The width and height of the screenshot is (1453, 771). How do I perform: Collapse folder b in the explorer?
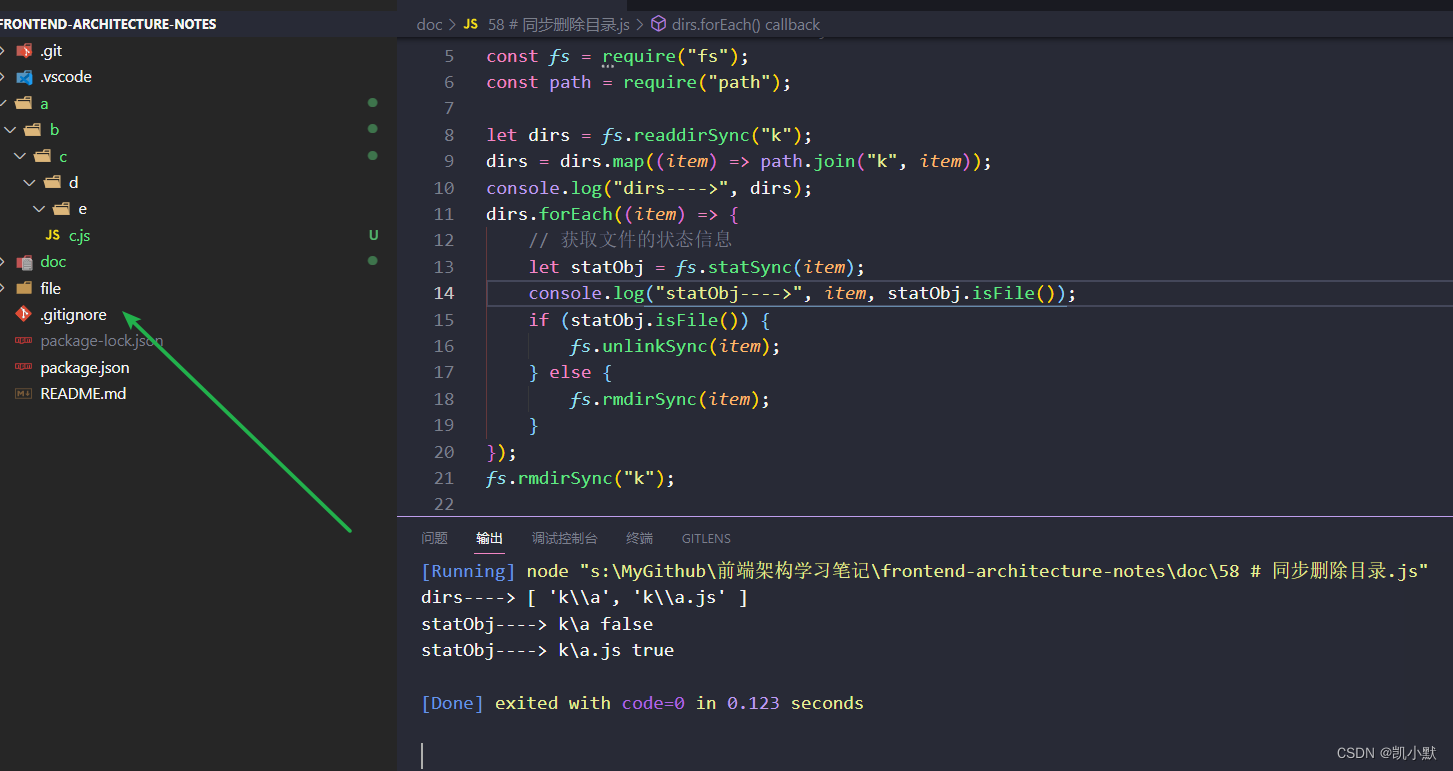pyautogui.click(x=10, y=130)
